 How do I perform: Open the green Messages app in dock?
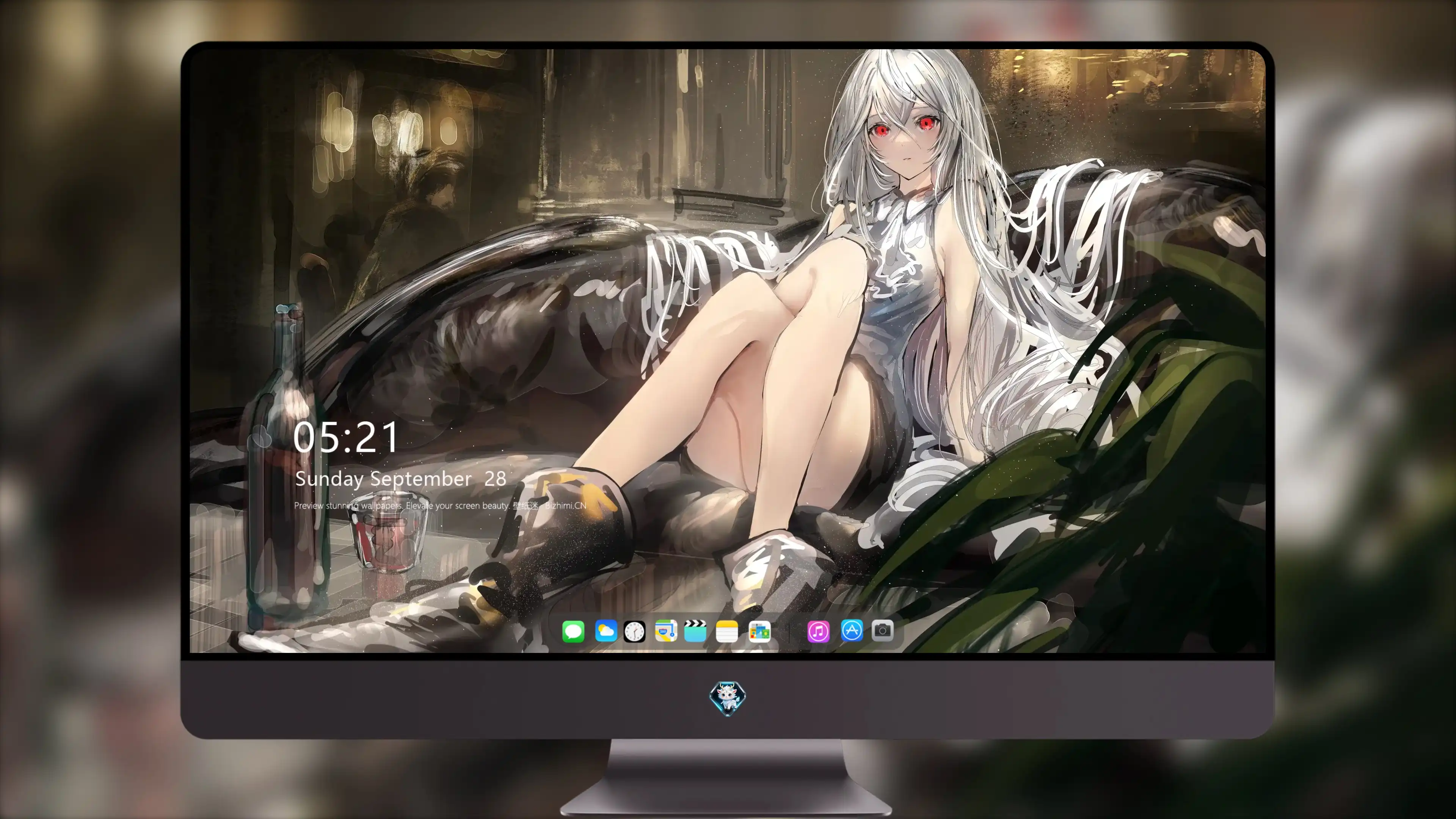coord(573,631)
